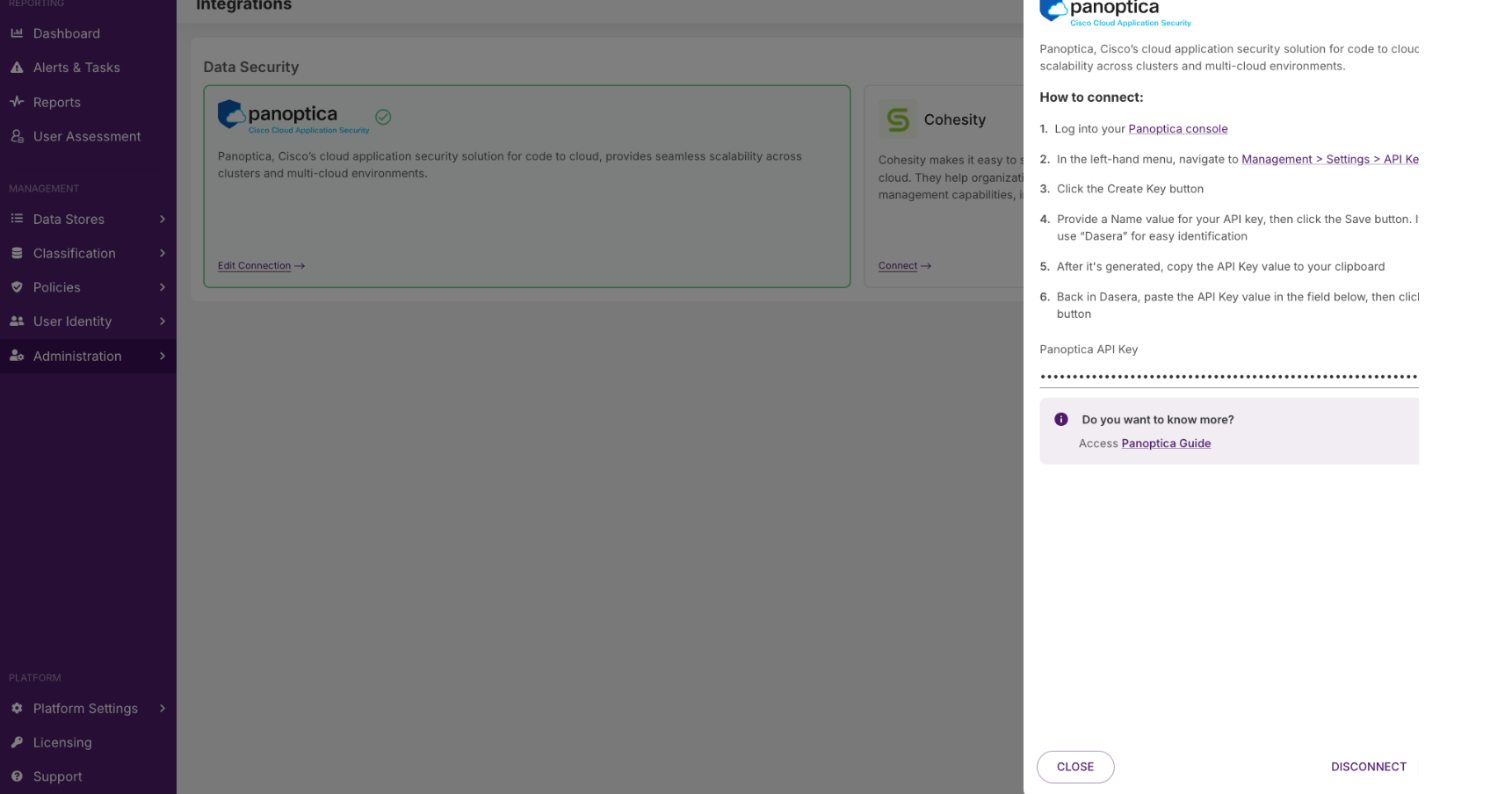
Task: Click the User Identity people icon
Action: [17, 321]
